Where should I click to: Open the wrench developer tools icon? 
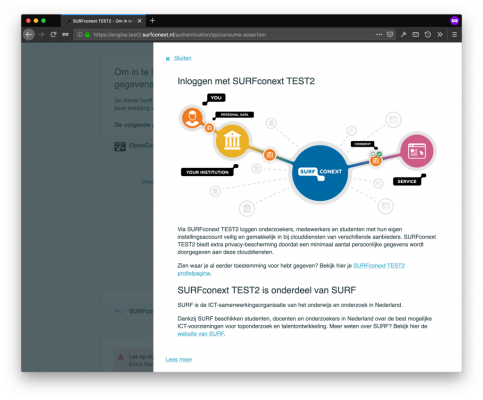coord(403,34)
